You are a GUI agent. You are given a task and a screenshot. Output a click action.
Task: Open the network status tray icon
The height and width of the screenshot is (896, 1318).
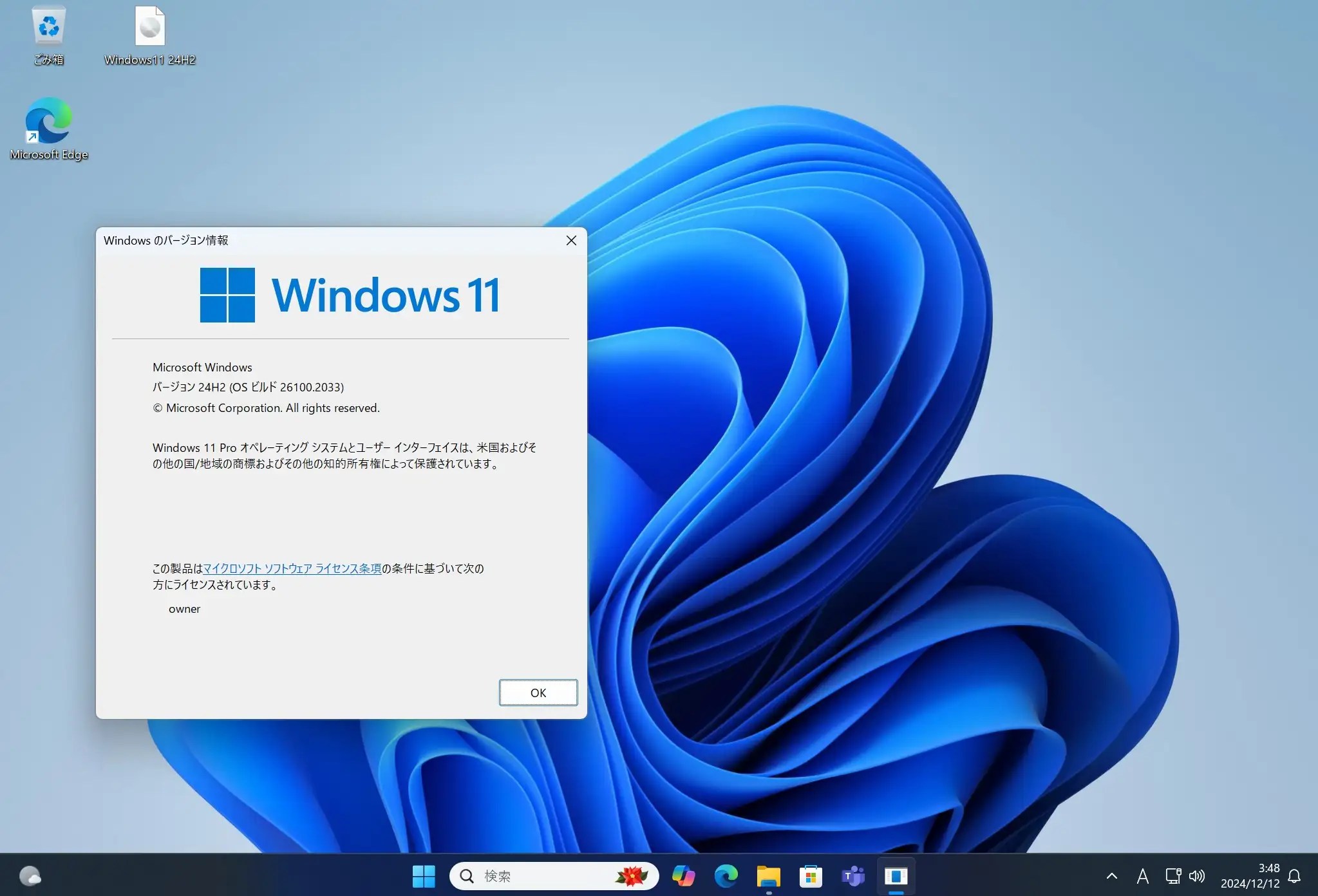point(1172,876)
